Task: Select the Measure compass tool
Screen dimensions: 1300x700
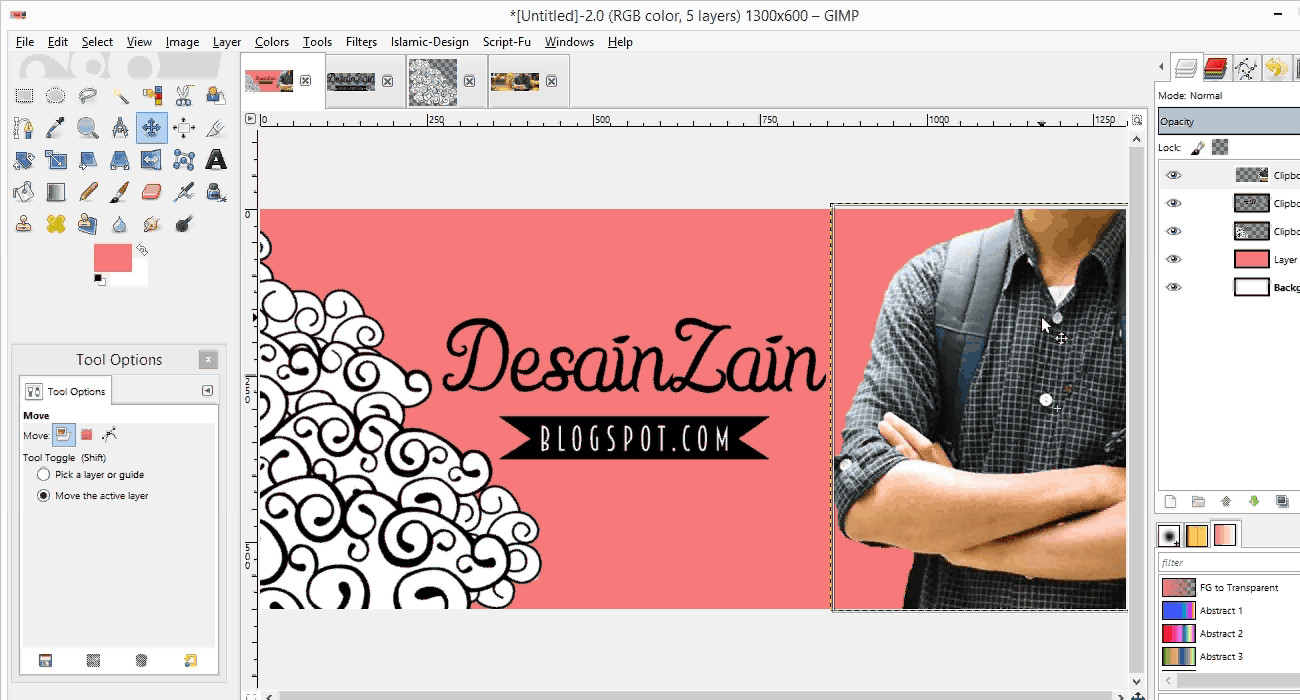Action: tap(120, 128)
